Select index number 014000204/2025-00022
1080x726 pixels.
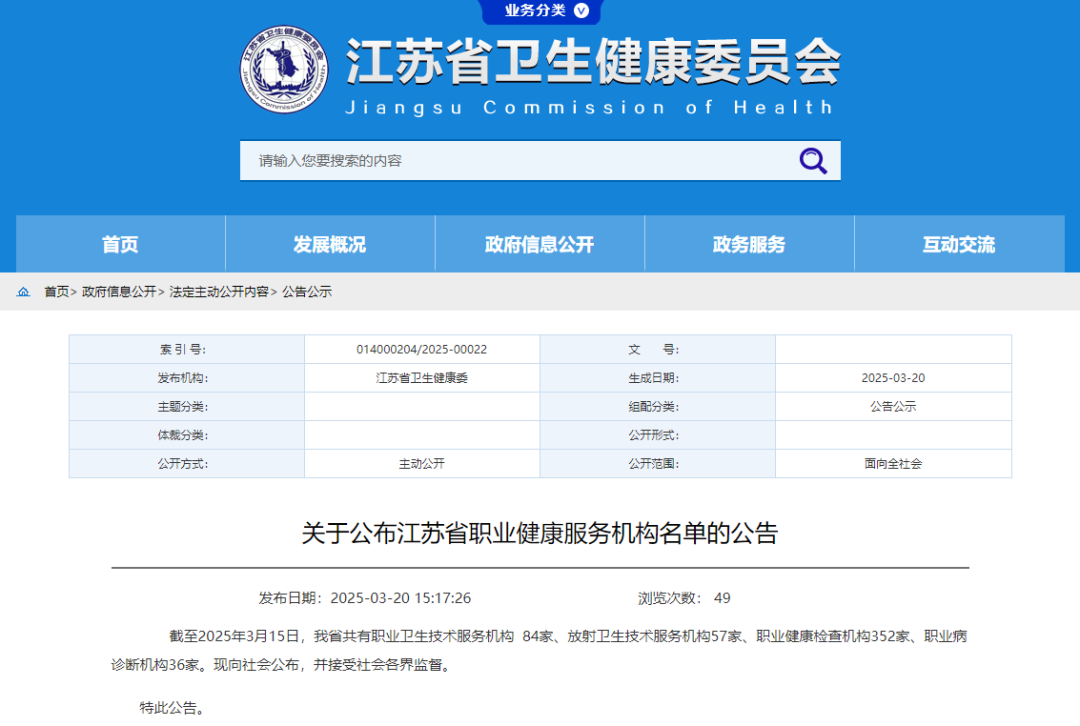[422, 349]
